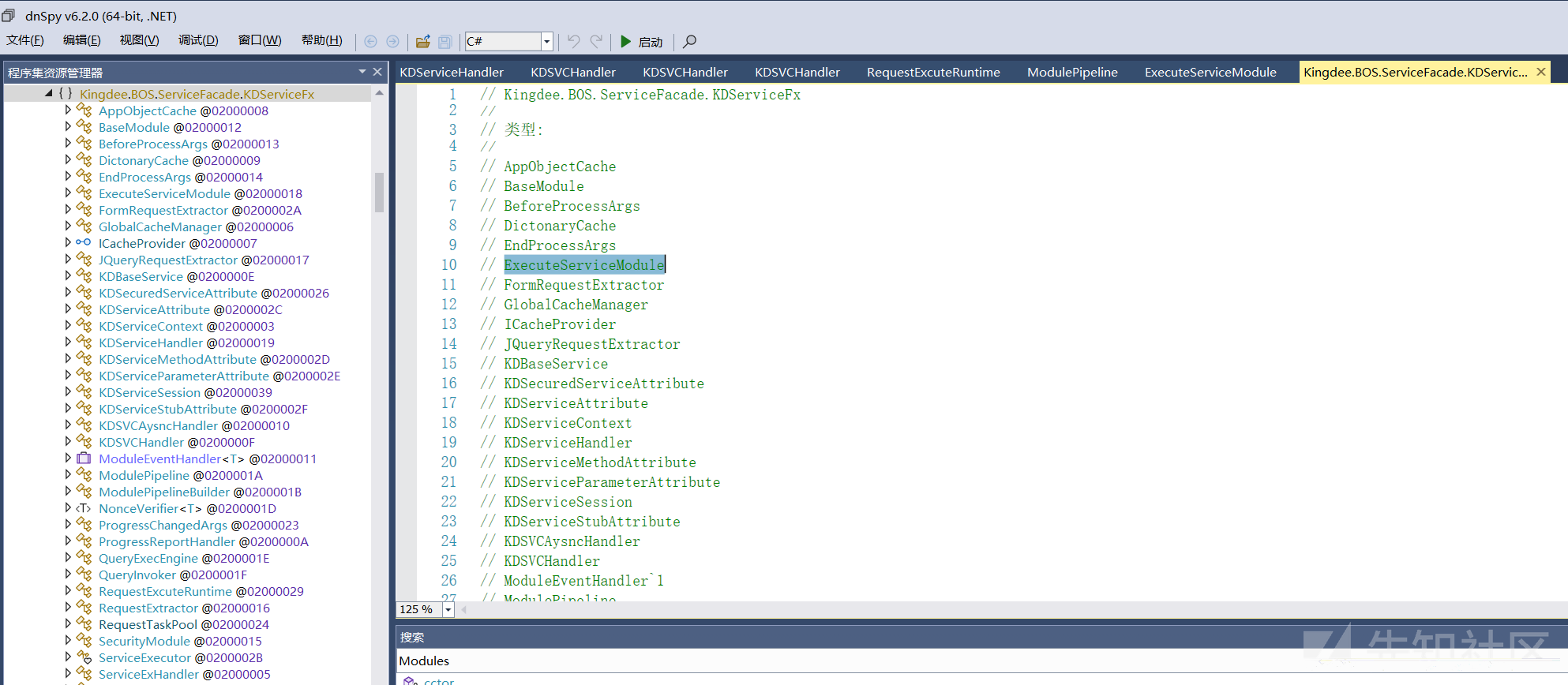This screenshot has width=1568, height=685.
Task: Select the RequestTaskPool class icon
Action: [84, 624]
